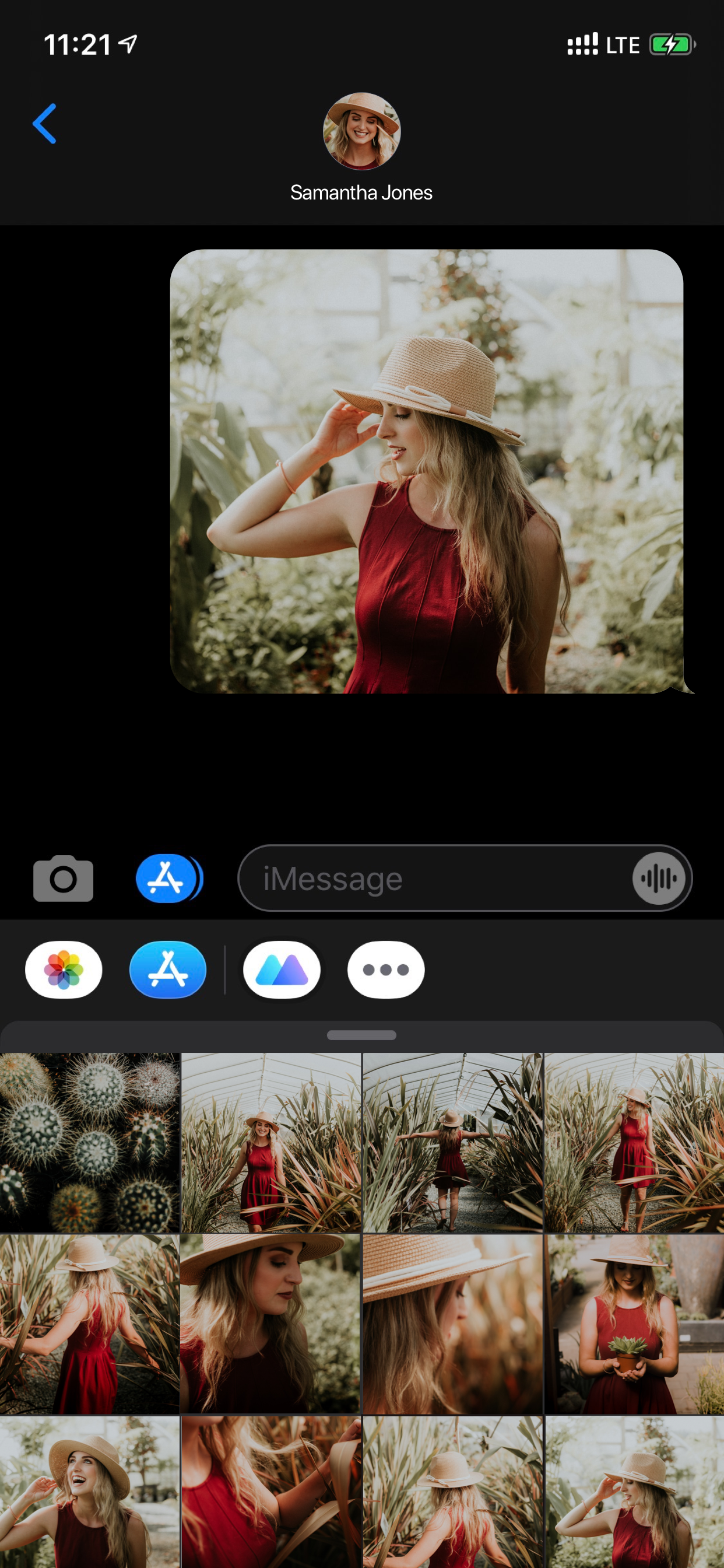Select photo of laughing woman holding hat
The image size is (724, 1568).
click(89, 1492)
